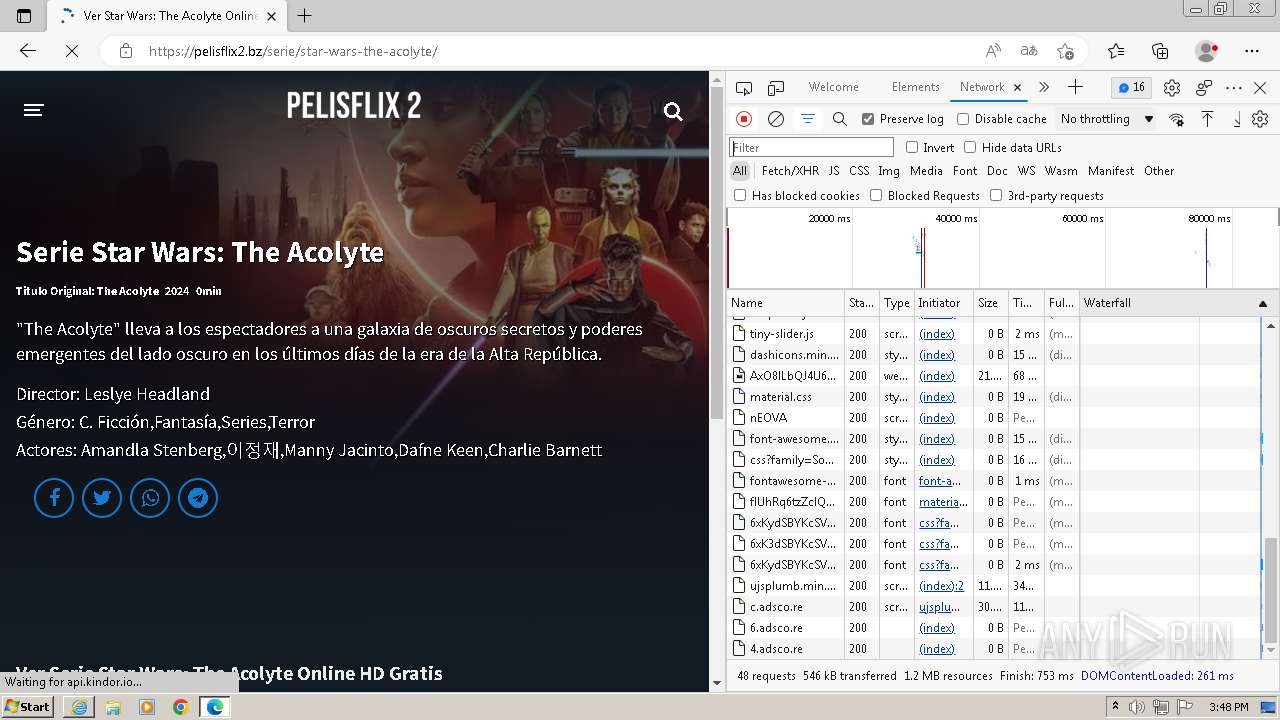Check 3rd-party requests filter
Screen dimensions: 1280x720
(x=996, y=195)
